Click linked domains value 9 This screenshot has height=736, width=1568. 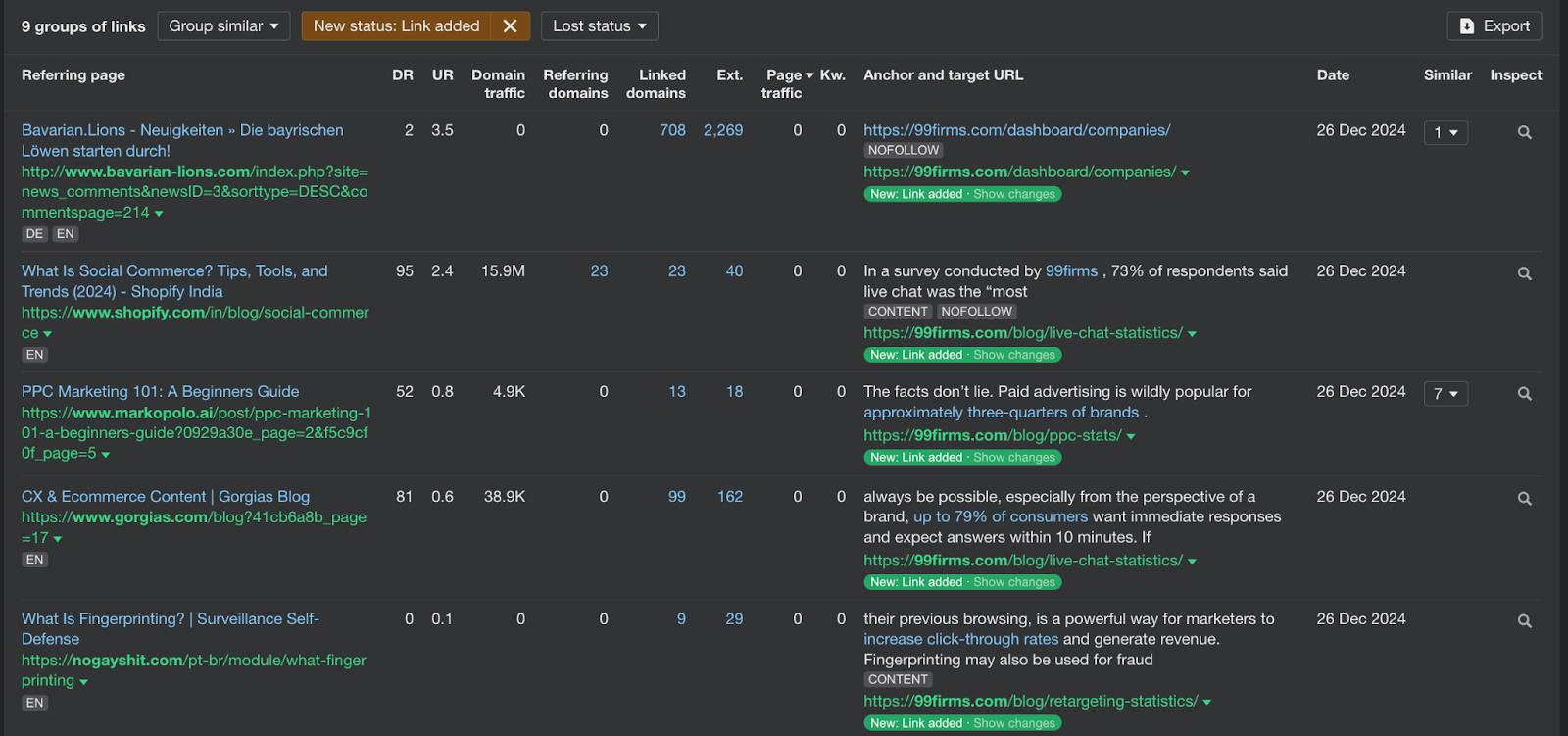pos(681,619)
